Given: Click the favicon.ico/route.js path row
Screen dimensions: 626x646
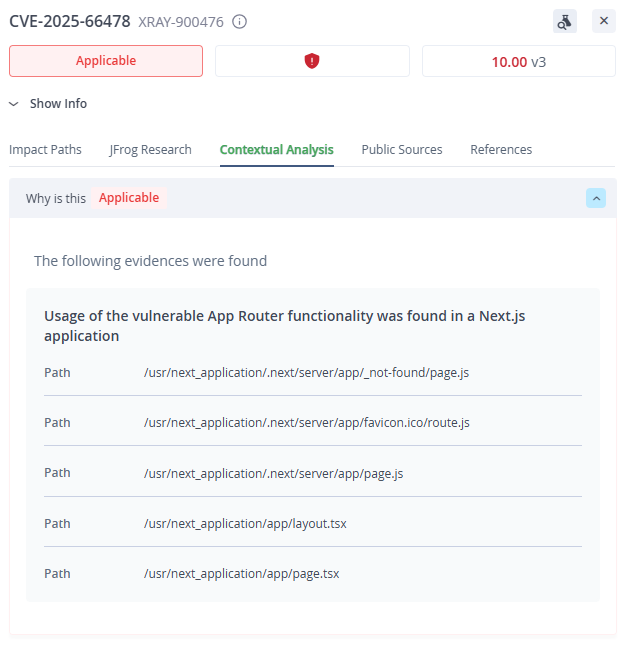Looking at the screenshot, I should pos(306,422).
